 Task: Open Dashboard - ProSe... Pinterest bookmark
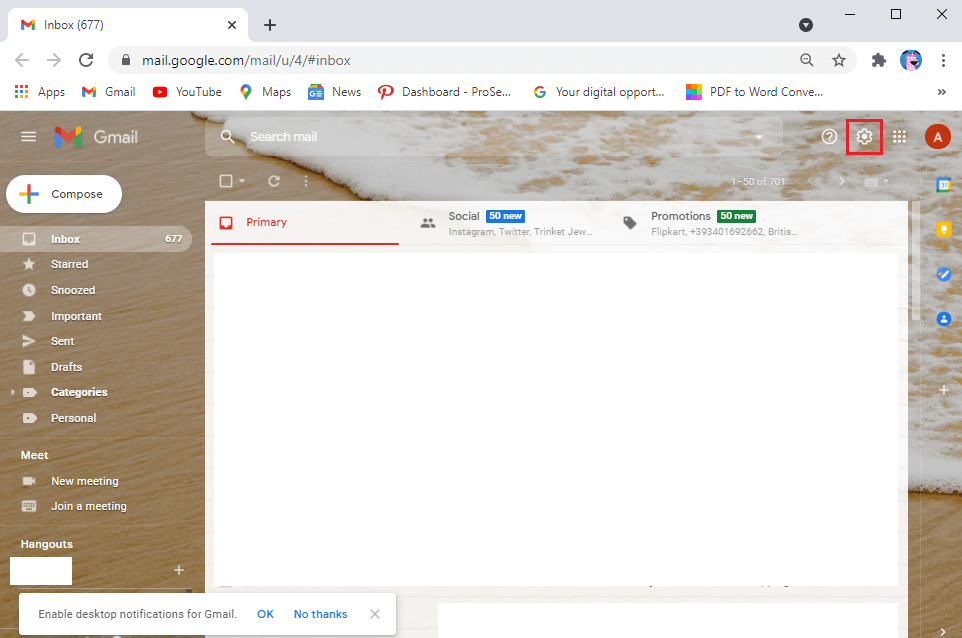(444, 92)
